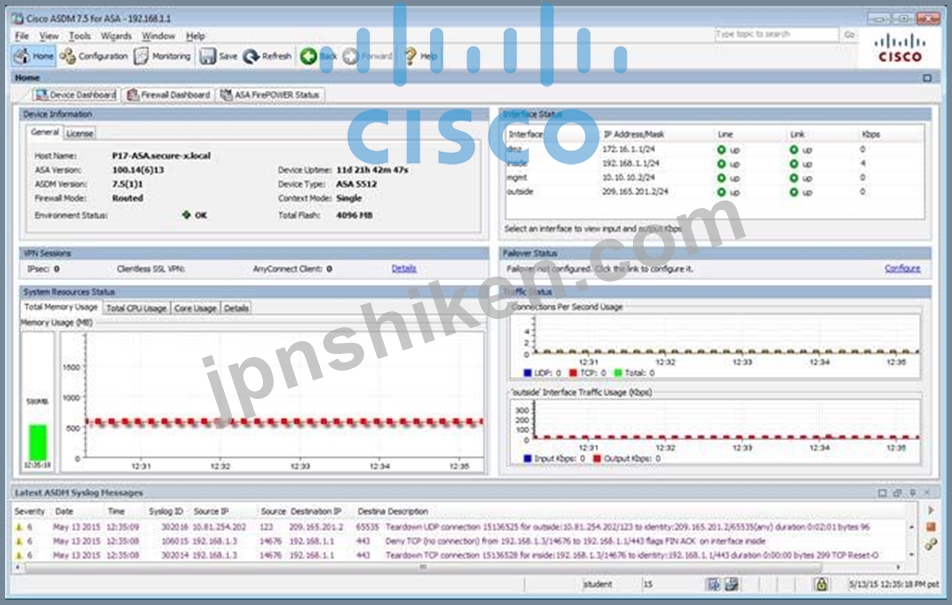
Task: Open the Wizards menu
Action: click(x=116, y=36)
